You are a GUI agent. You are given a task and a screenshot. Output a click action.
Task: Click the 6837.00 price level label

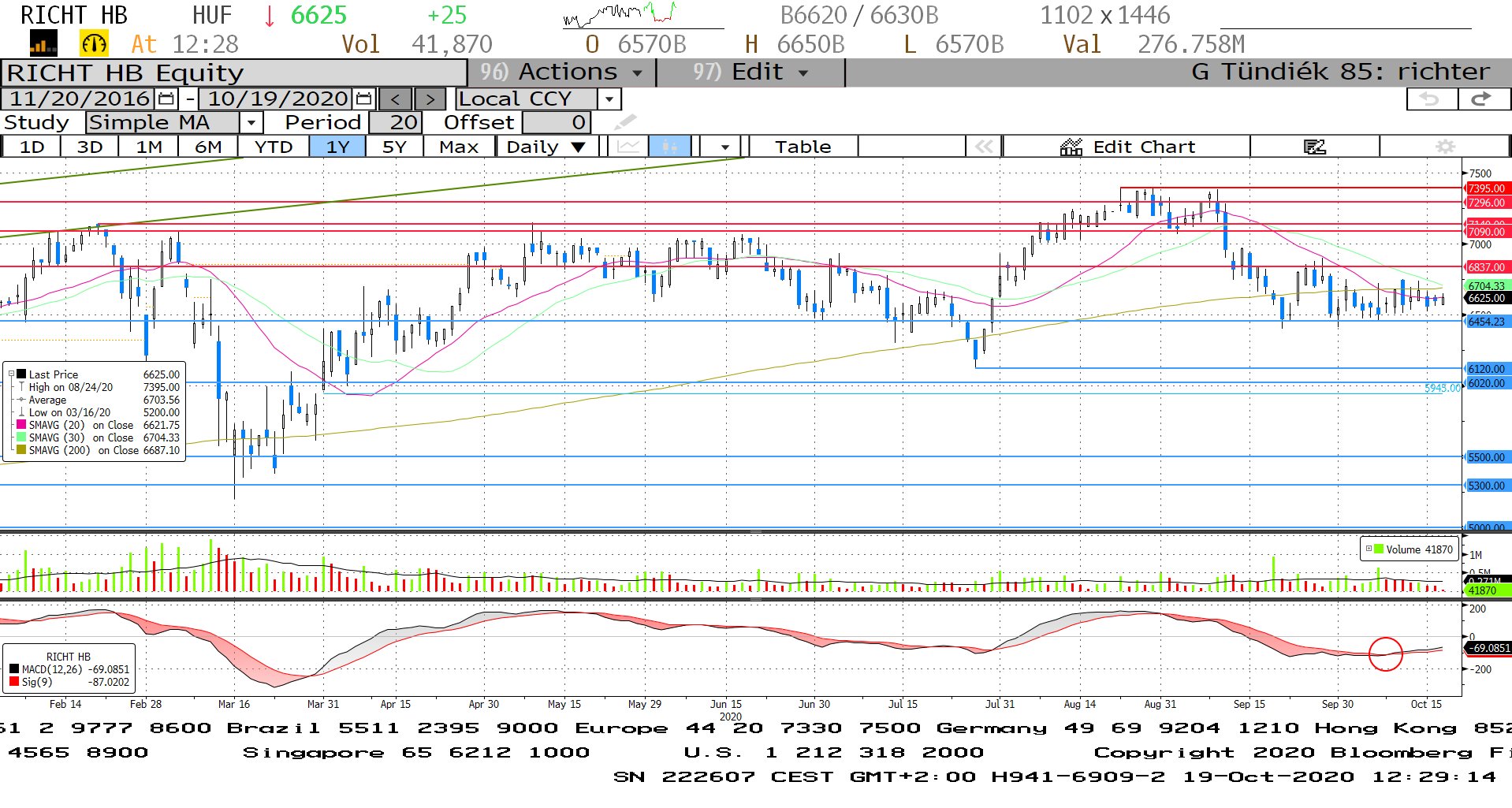click(1487, 267)
